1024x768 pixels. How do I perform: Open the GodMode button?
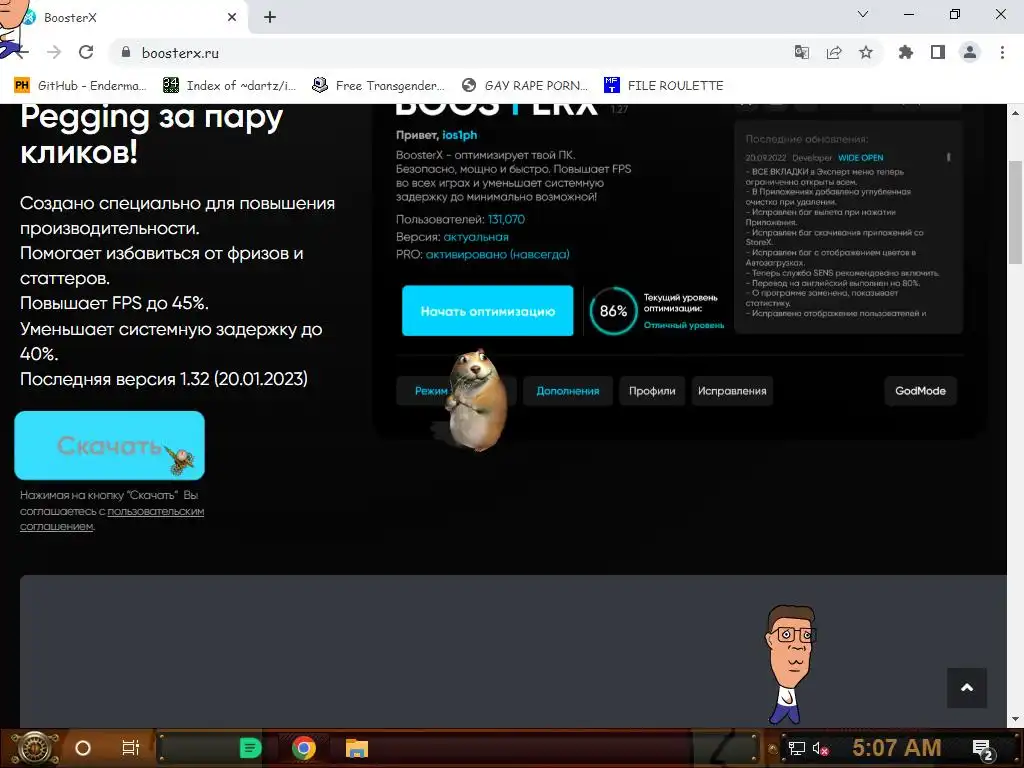click(x=920, y=391)
